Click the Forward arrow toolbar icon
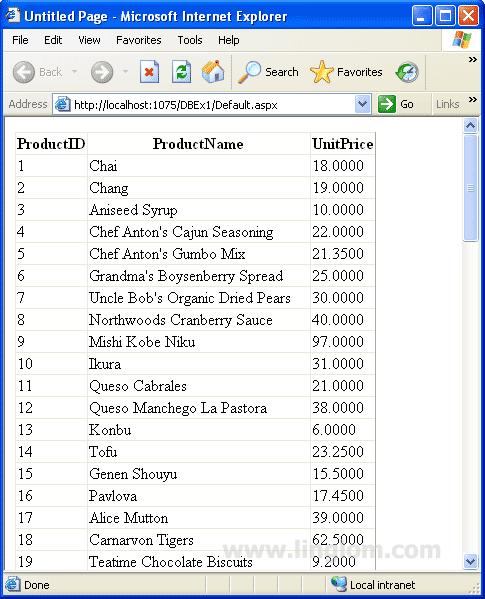The image size is (485, 599). [102, 72]
